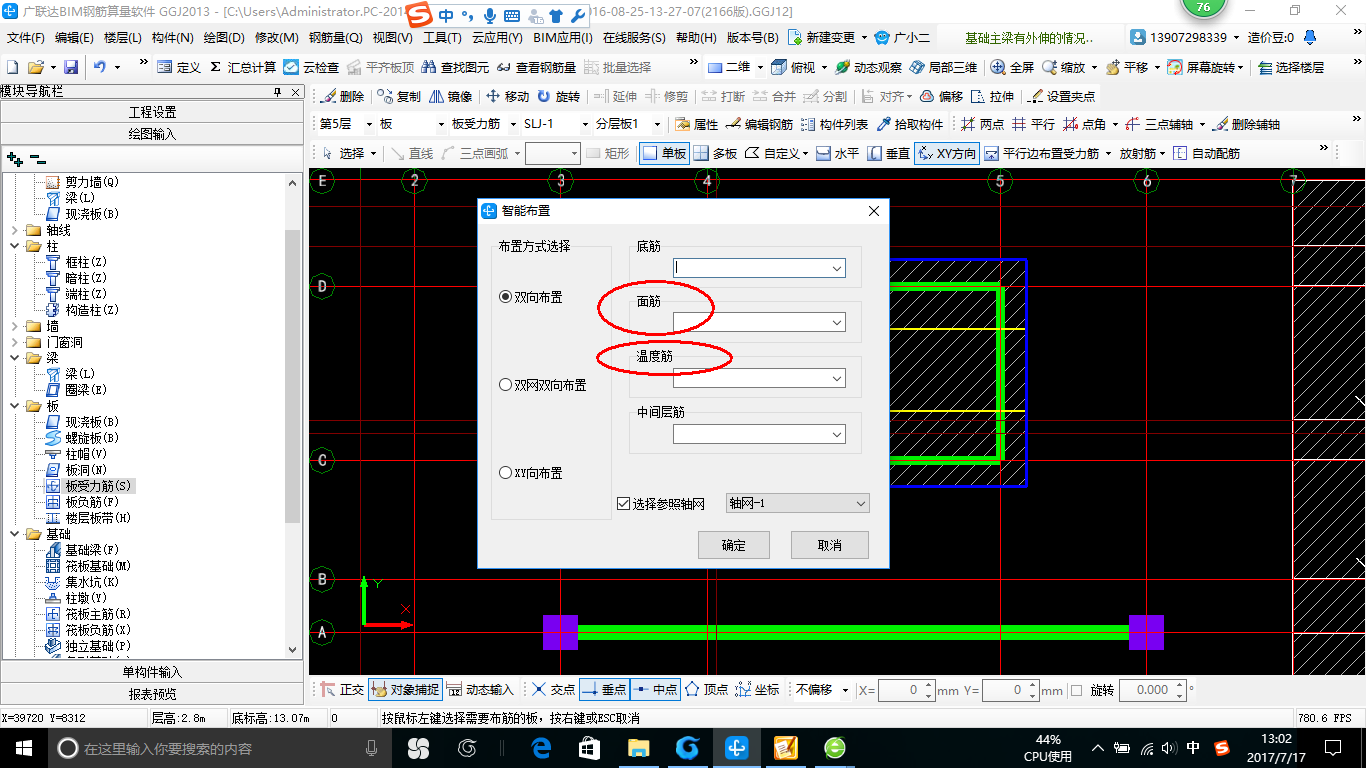Toggle 垂点 snap option
Viewport: 1366px width, 768px height.
tap(604, 690)
